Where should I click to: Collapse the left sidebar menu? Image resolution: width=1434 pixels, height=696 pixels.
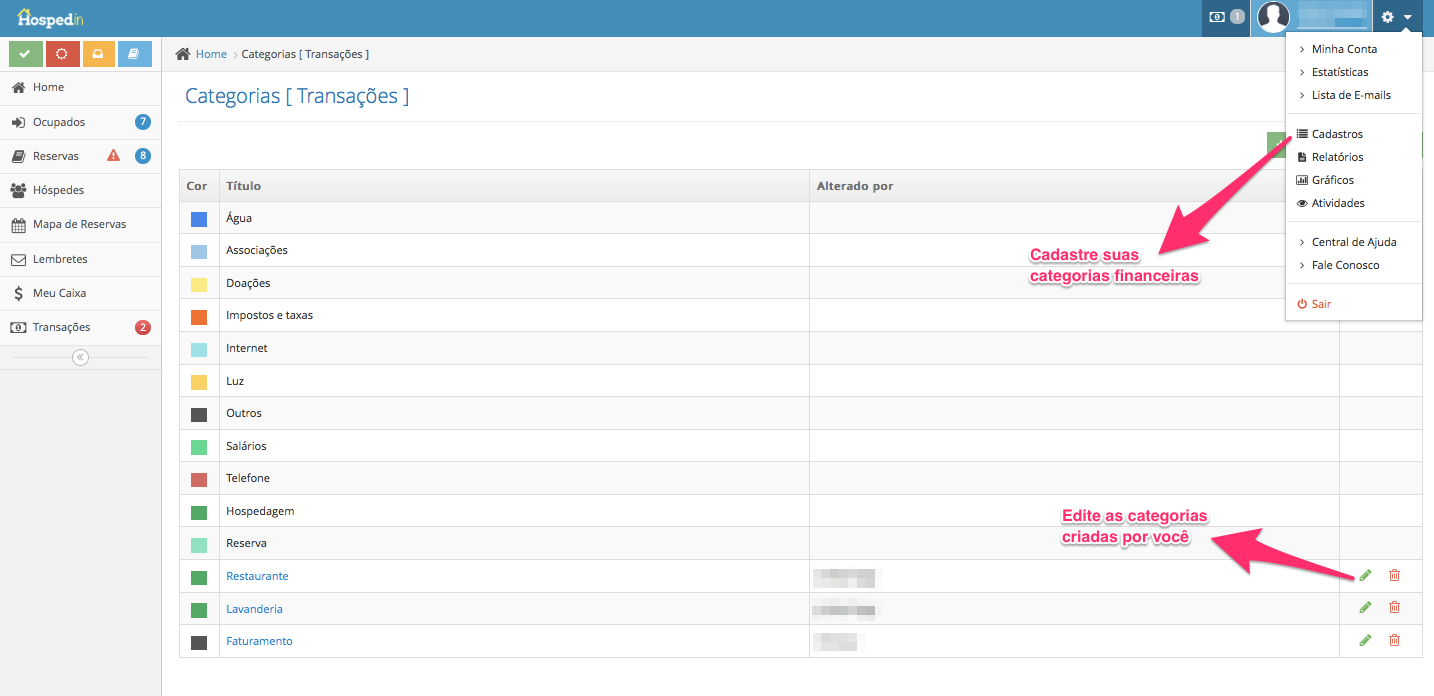coord(81,357)
